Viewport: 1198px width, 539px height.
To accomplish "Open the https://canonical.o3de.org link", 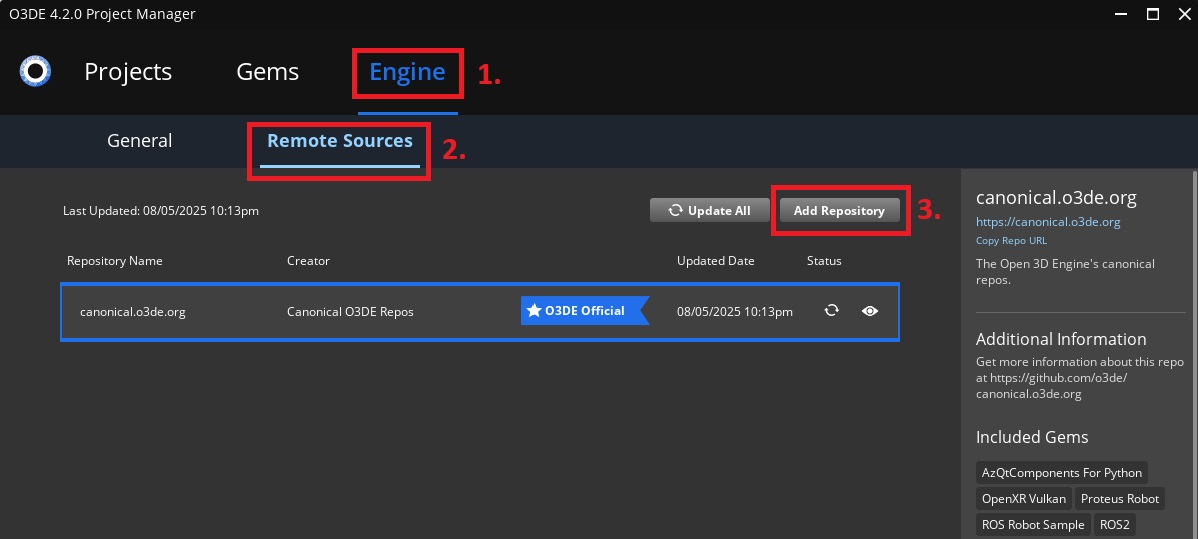I will tap(1047, 222).
